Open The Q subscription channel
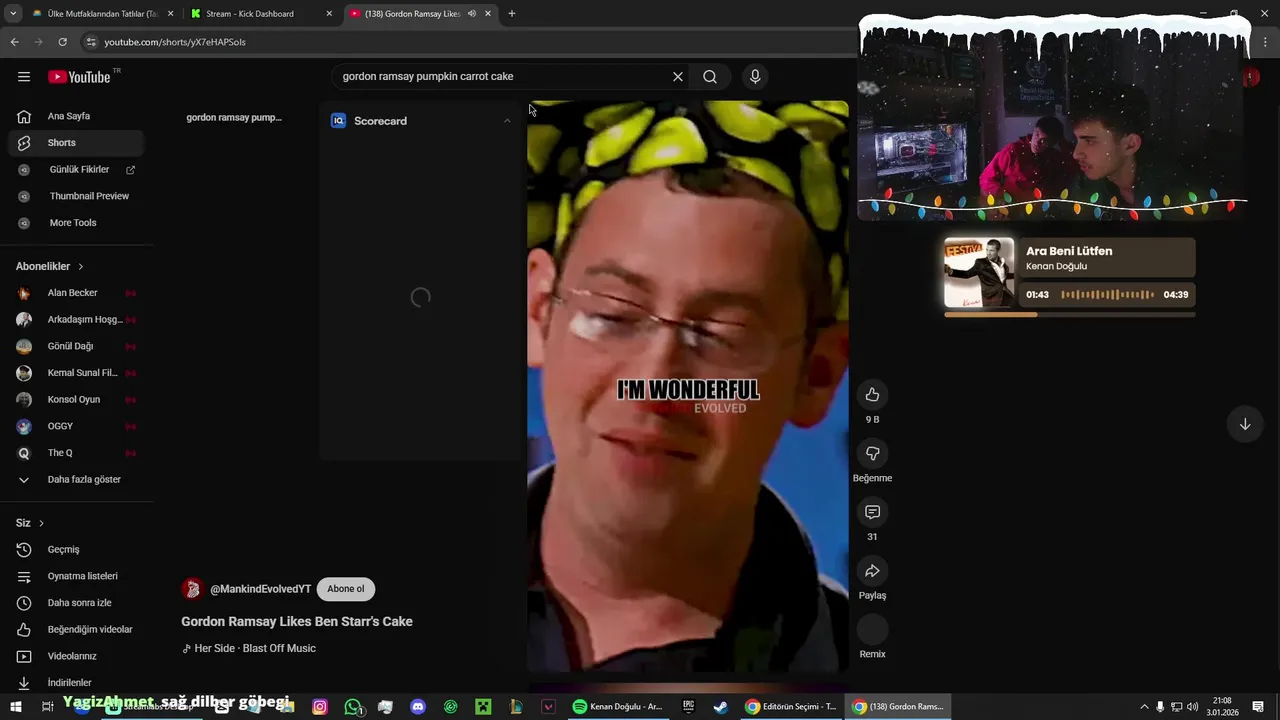Screen dimensions: 1280x720 pos(76,453)
